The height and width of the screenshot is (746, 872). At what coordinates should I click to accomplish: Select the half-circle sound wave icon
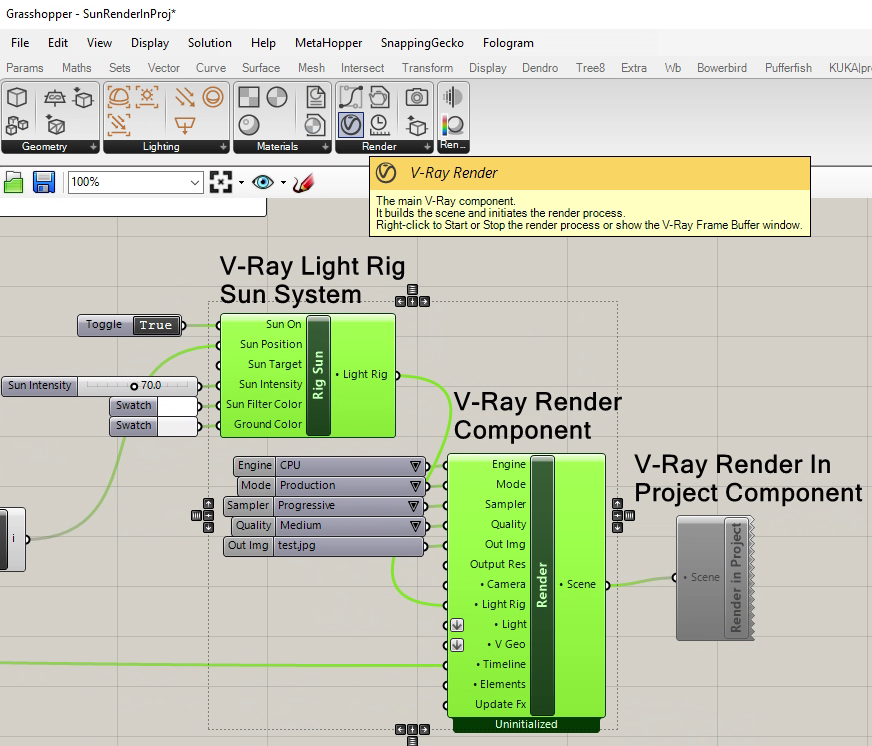coord(453,97)
